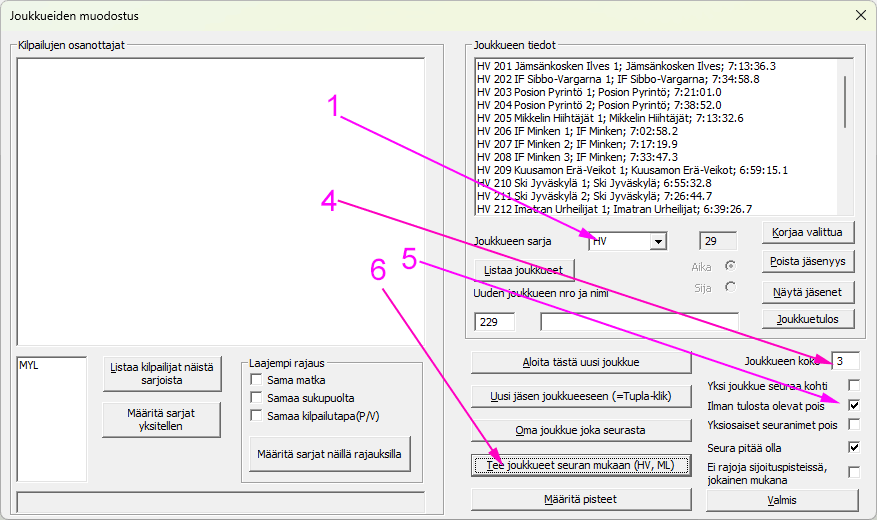Click Näytä jäsenet button

pyautogui.click(x=808, y=293)
